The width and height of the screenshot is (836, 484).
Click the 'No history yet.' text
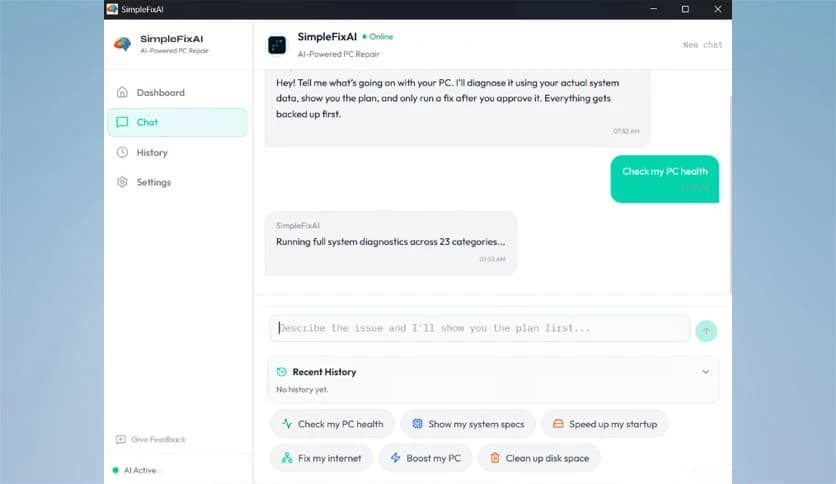(x=302, y=390)
